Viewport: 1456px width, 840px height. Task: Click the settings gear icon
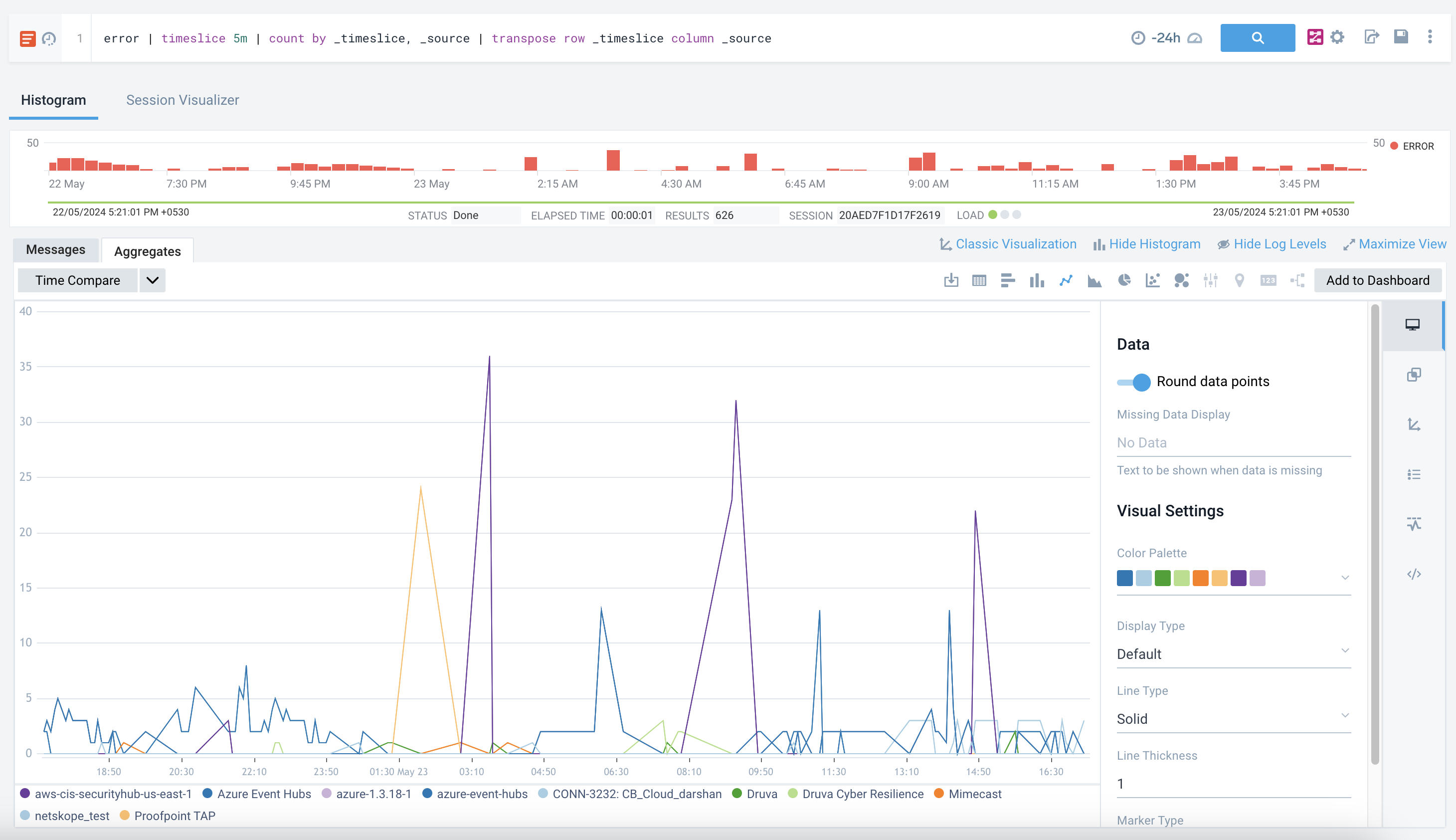[x=1339, y=38]
